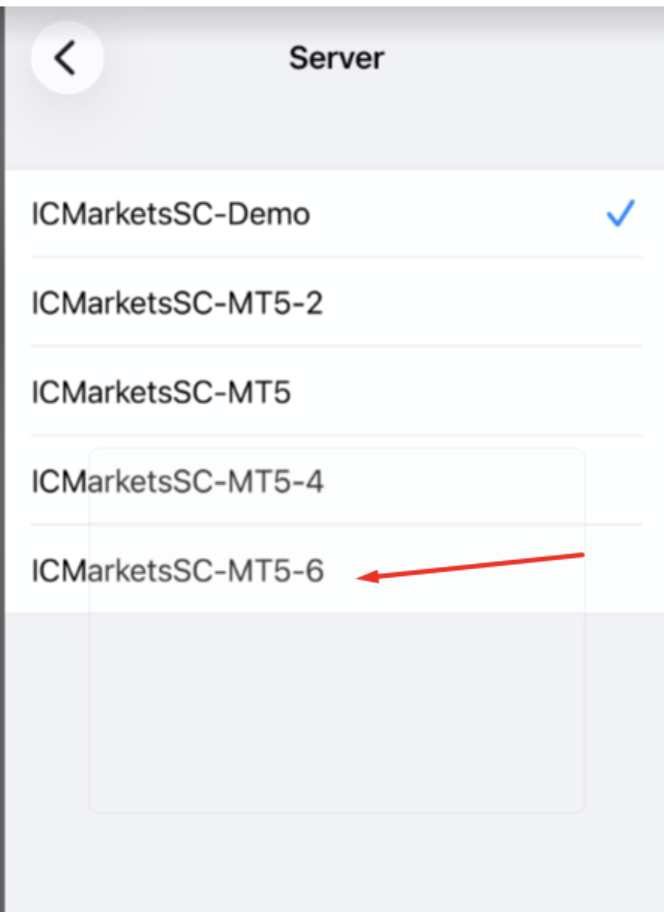664x912 pixels.
Task: Click the red arrow's pointed tip
Action: [360, 577]
